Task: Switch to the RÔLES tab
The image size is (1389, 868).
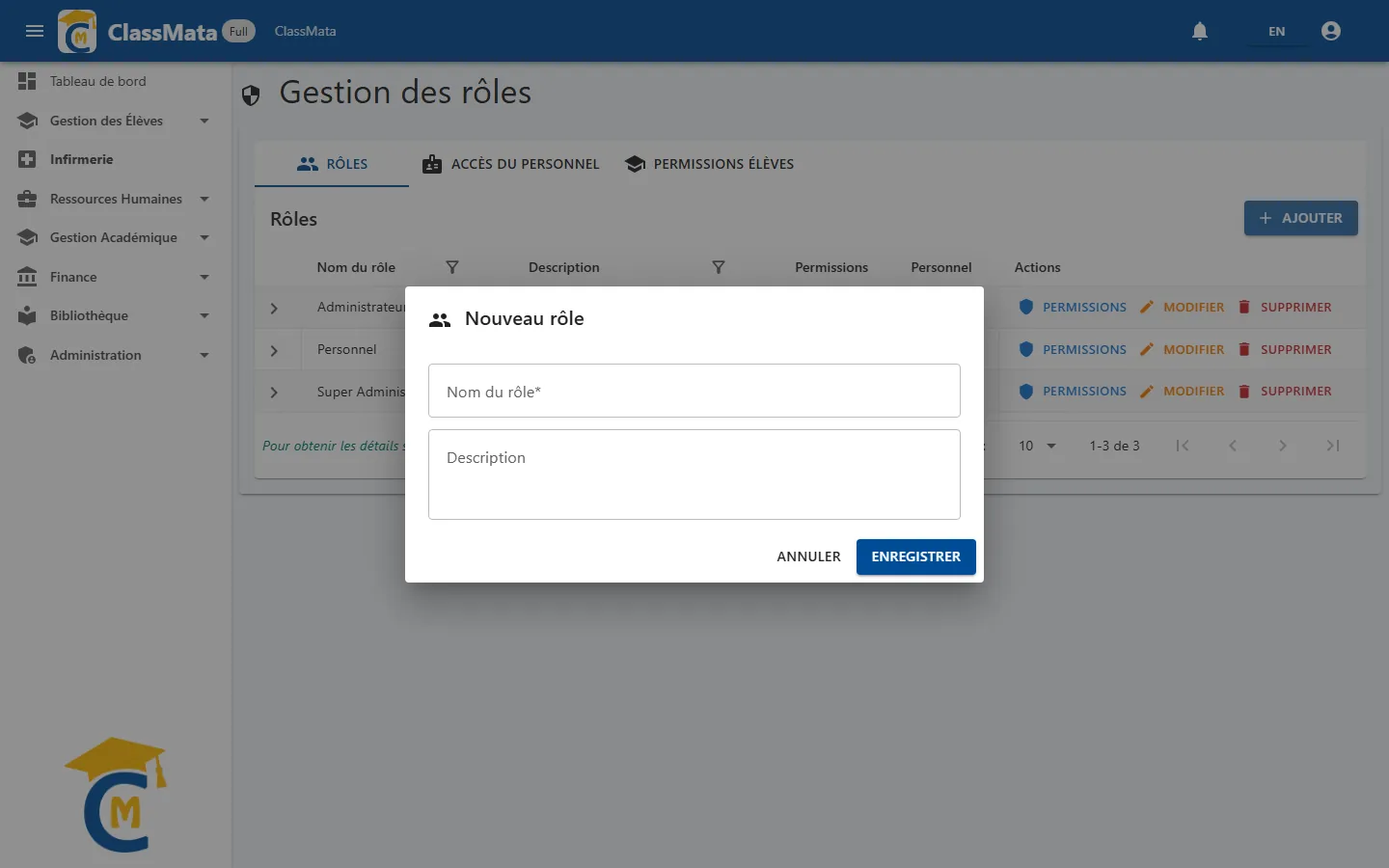Action: (332, 164)
